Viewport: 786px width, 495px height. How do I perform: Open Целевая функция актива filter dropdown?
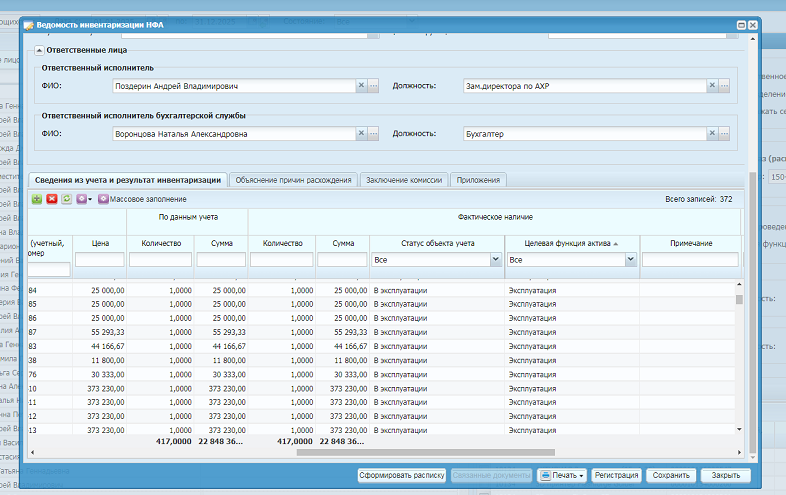click(631, 260)
